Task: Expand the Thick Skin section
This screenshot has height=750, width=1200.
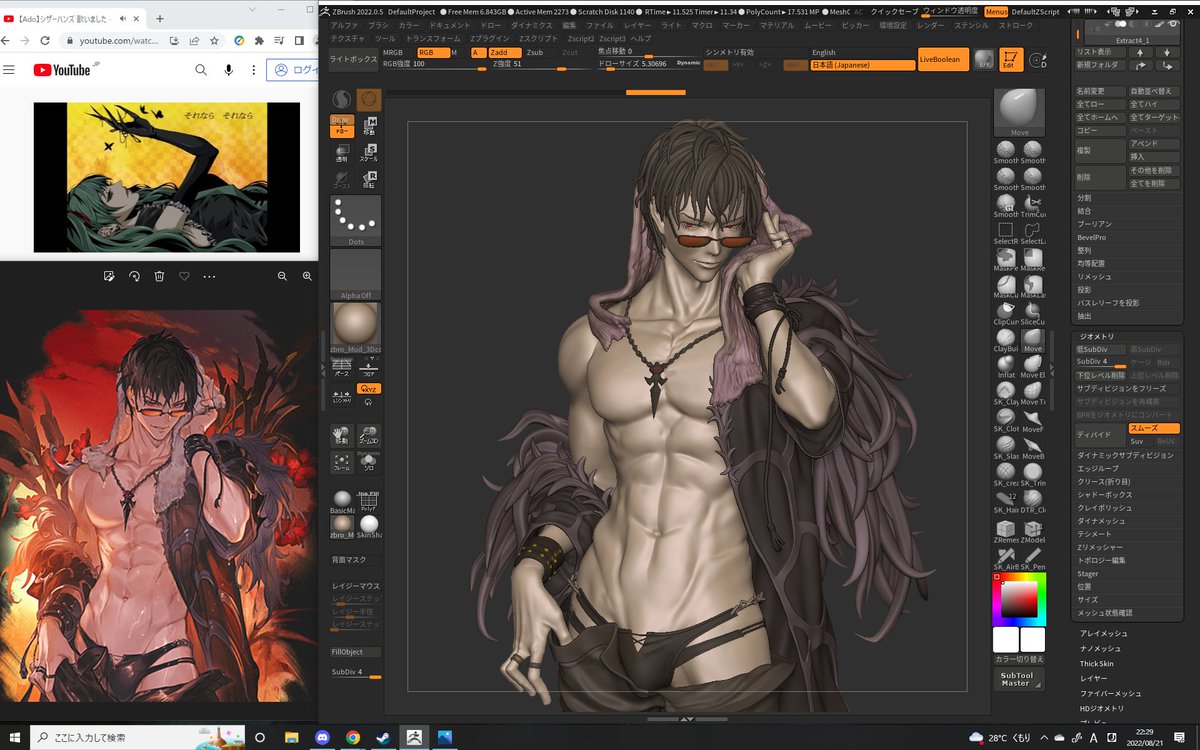Action: tap(1096, 664)
